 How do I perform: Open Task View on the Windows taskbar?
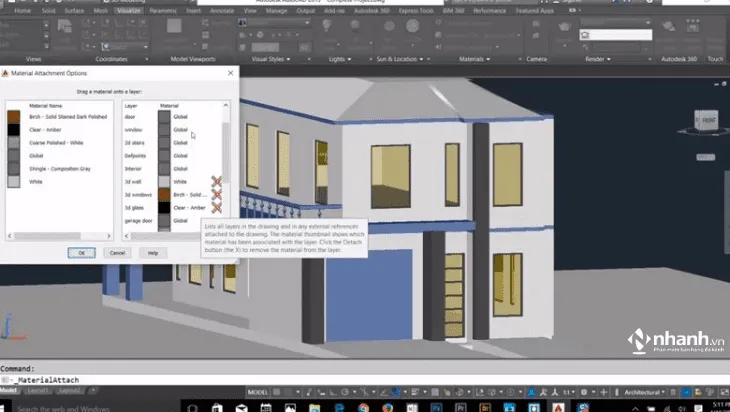[192, 408]
